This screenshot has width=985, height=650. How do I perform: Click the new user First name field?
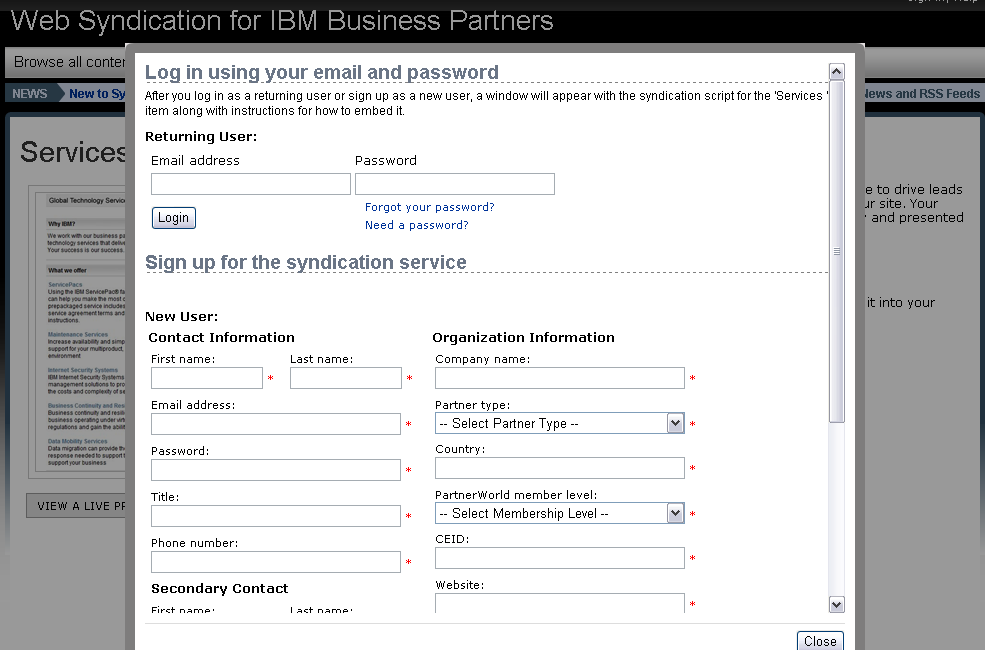click(x=207, y=378)
